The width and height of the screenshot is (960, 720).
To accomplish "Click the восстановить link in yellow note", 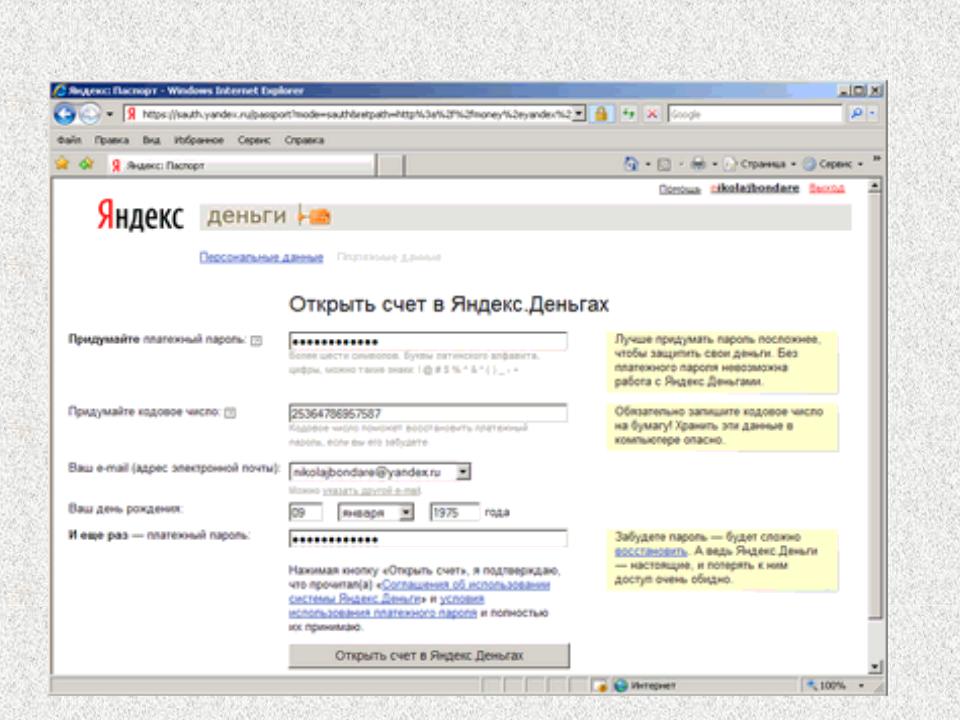I will pyautogui.click(x=651, y=551).
